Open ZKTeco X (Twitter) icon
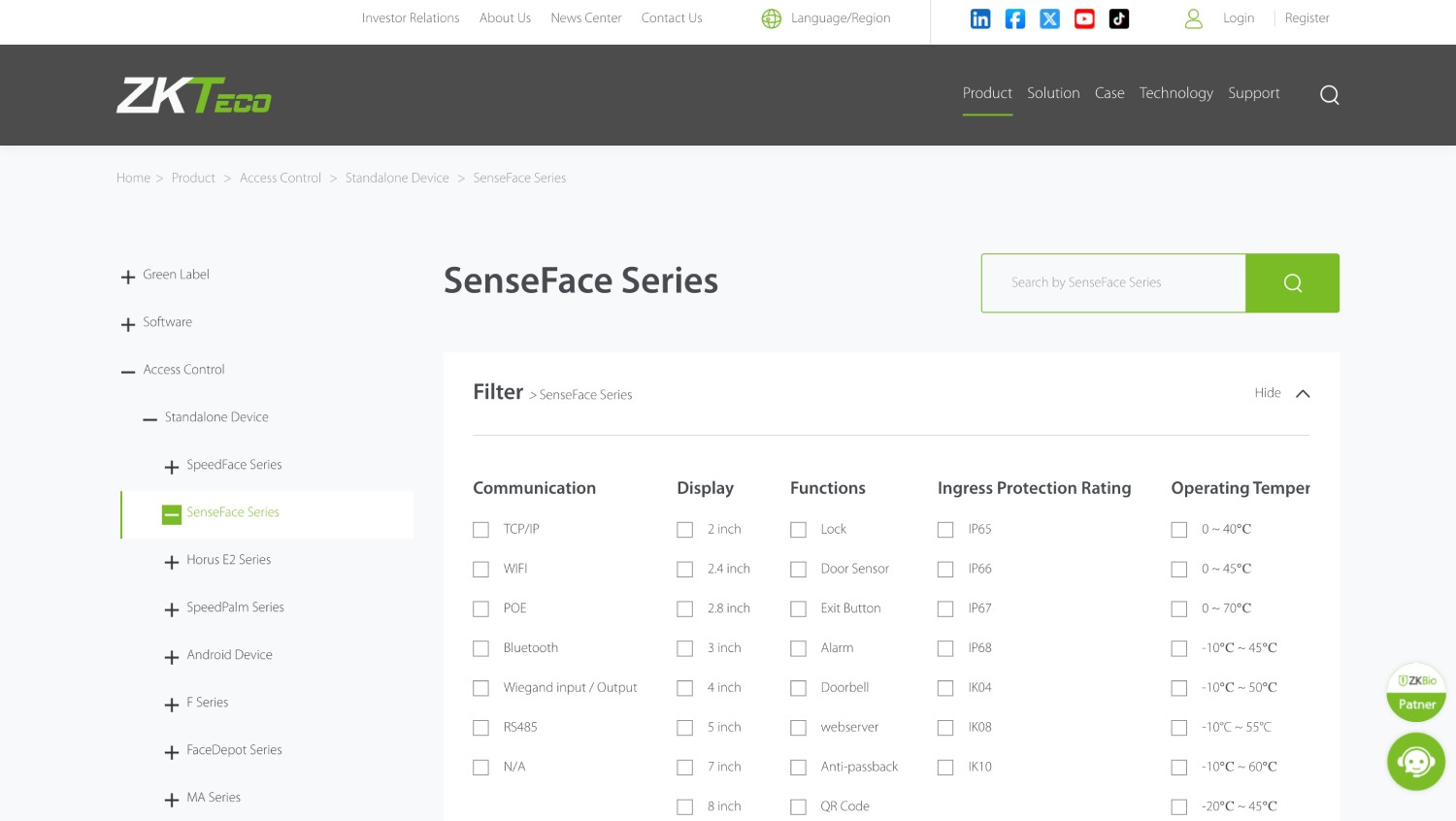This screenshot has width=1456, height=821. tap(1050, 18)
